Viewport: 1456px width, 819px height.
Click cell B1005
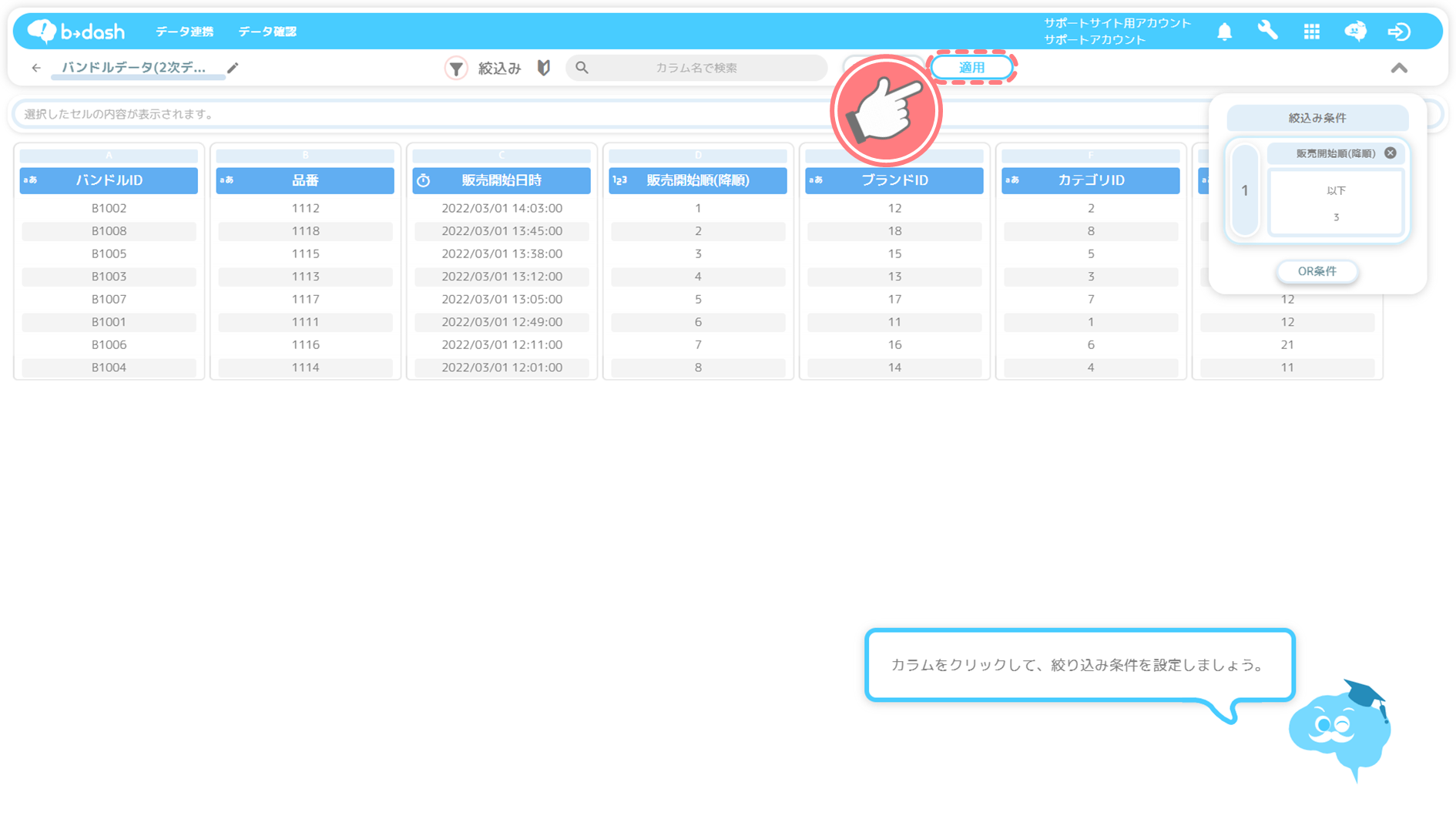pos(109,253)
